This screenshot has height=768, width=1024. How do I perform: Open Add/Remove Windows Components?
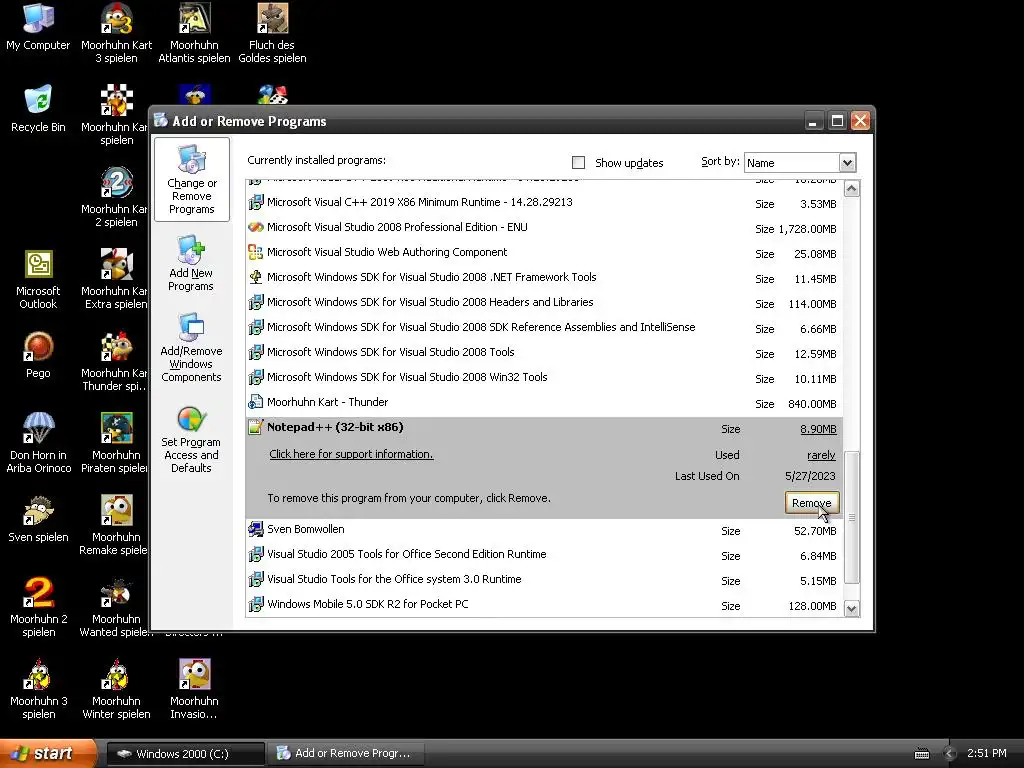tap(191, 347)
